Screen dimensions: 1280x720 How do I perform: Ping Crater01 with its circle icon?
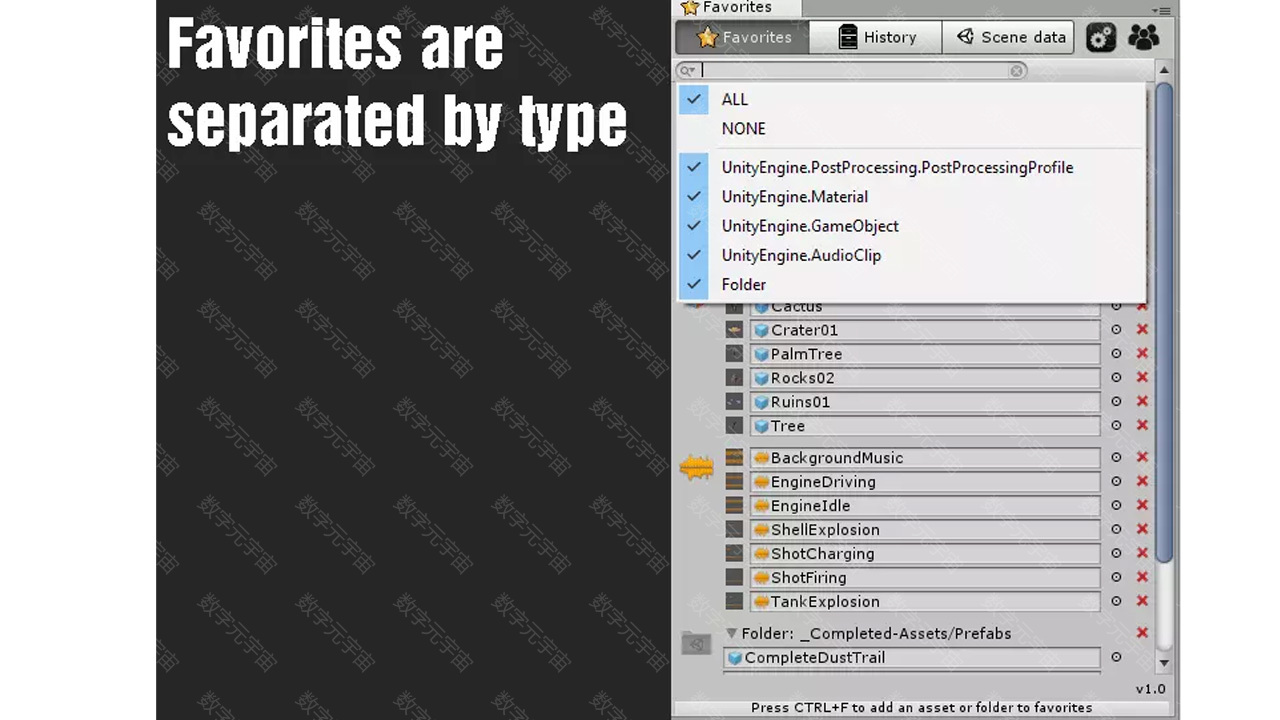1116,330
